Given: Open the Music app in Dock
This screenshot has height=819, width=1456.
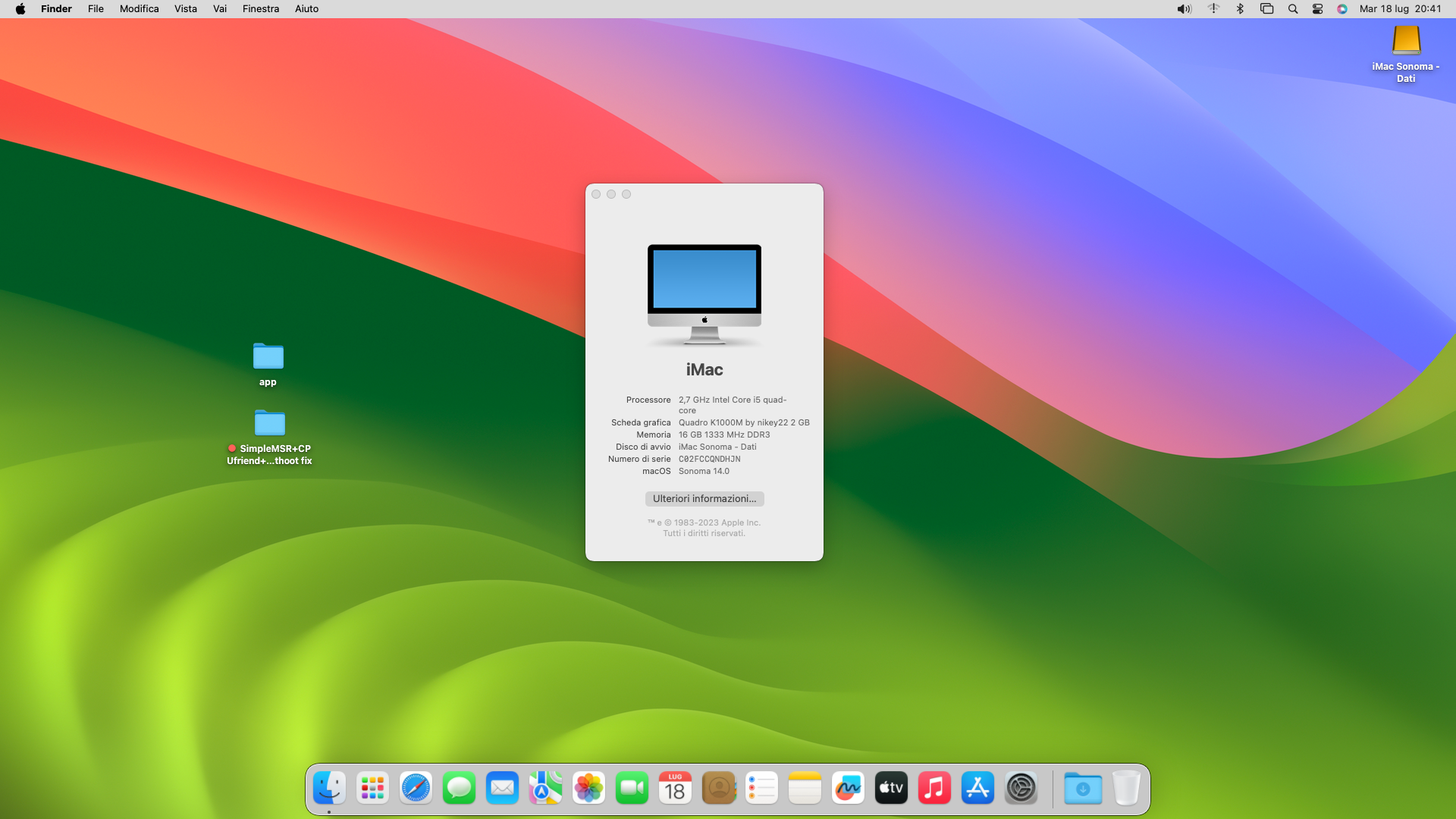Looking at the screenshot, I should pos(934,789).
